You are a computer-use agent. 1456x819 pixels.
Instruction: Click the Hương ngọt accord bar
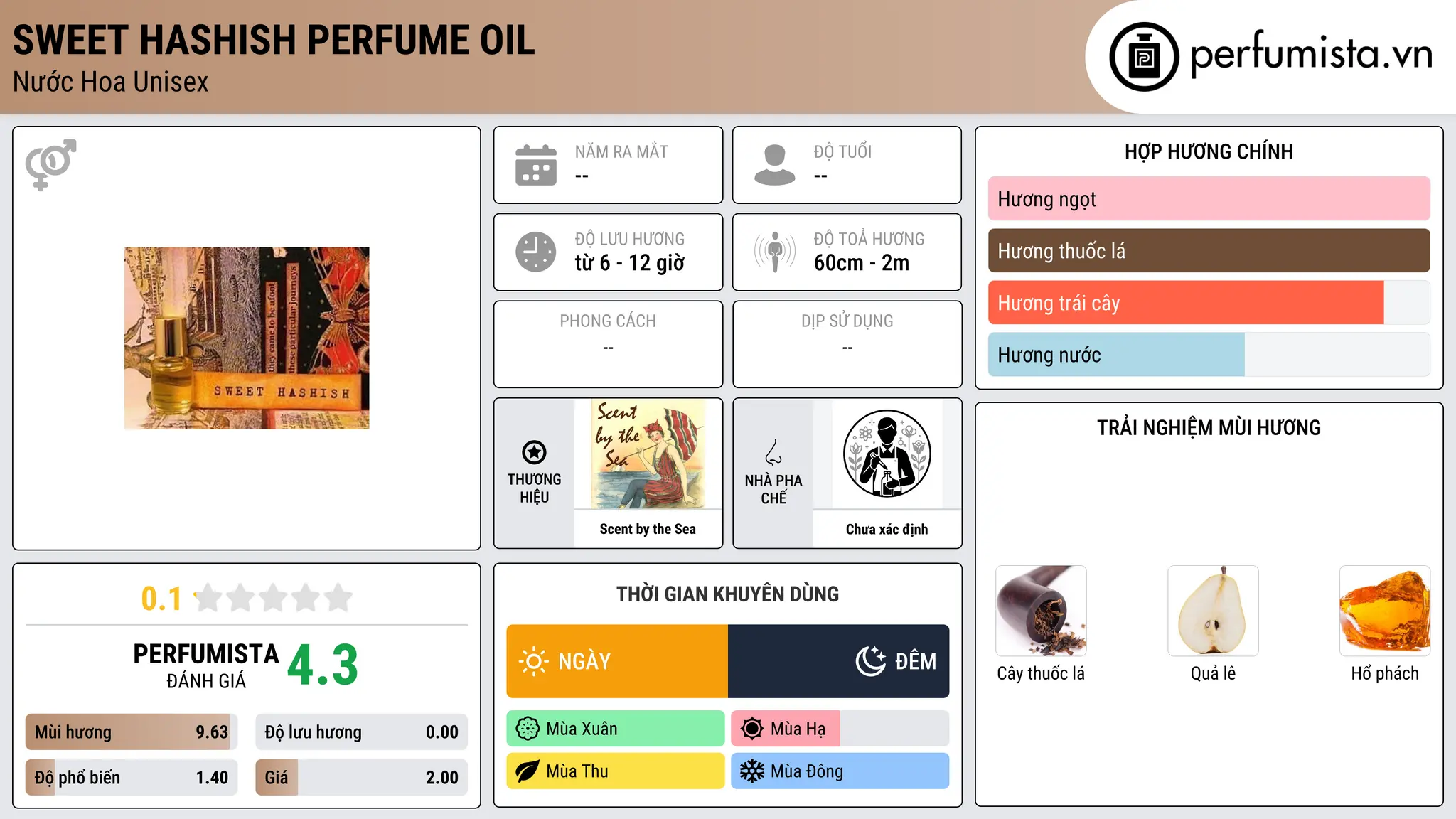pyautogui.click(x=1209, y=199)
